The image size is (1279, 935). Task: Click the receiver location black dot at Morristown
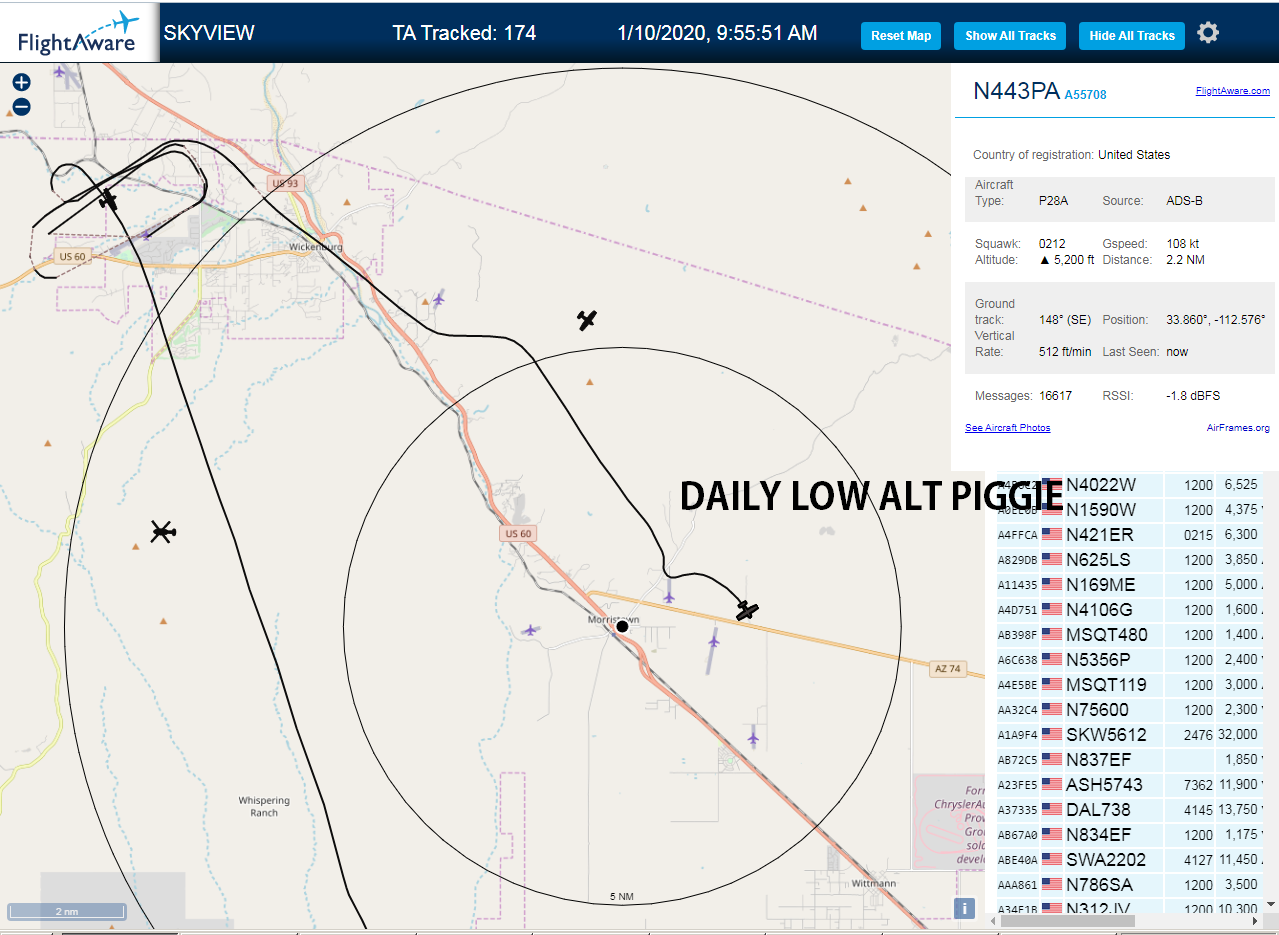point(622,626)
